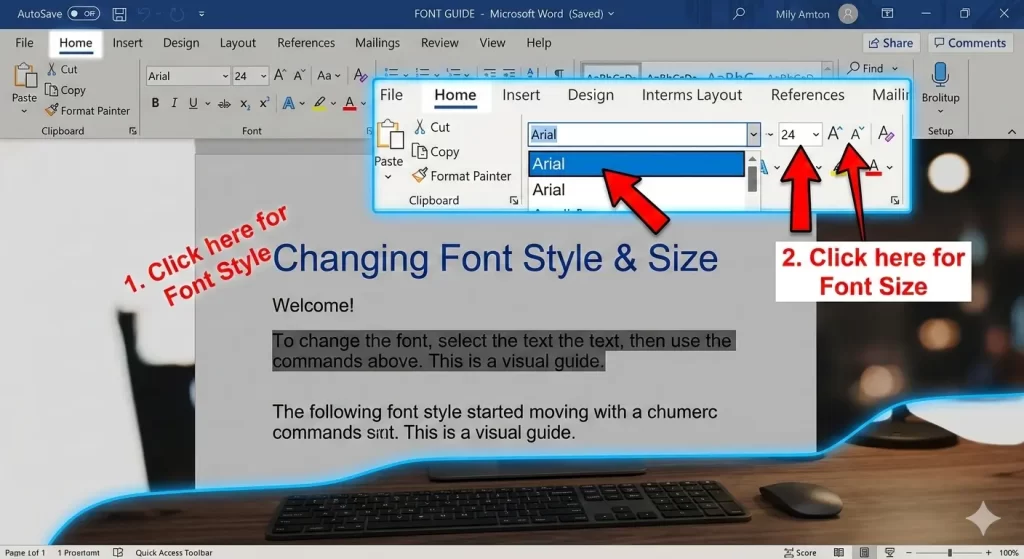Click the proofing book icon in status bar
The width and height of the screenshot is (1024, 559).
(118, 552)
